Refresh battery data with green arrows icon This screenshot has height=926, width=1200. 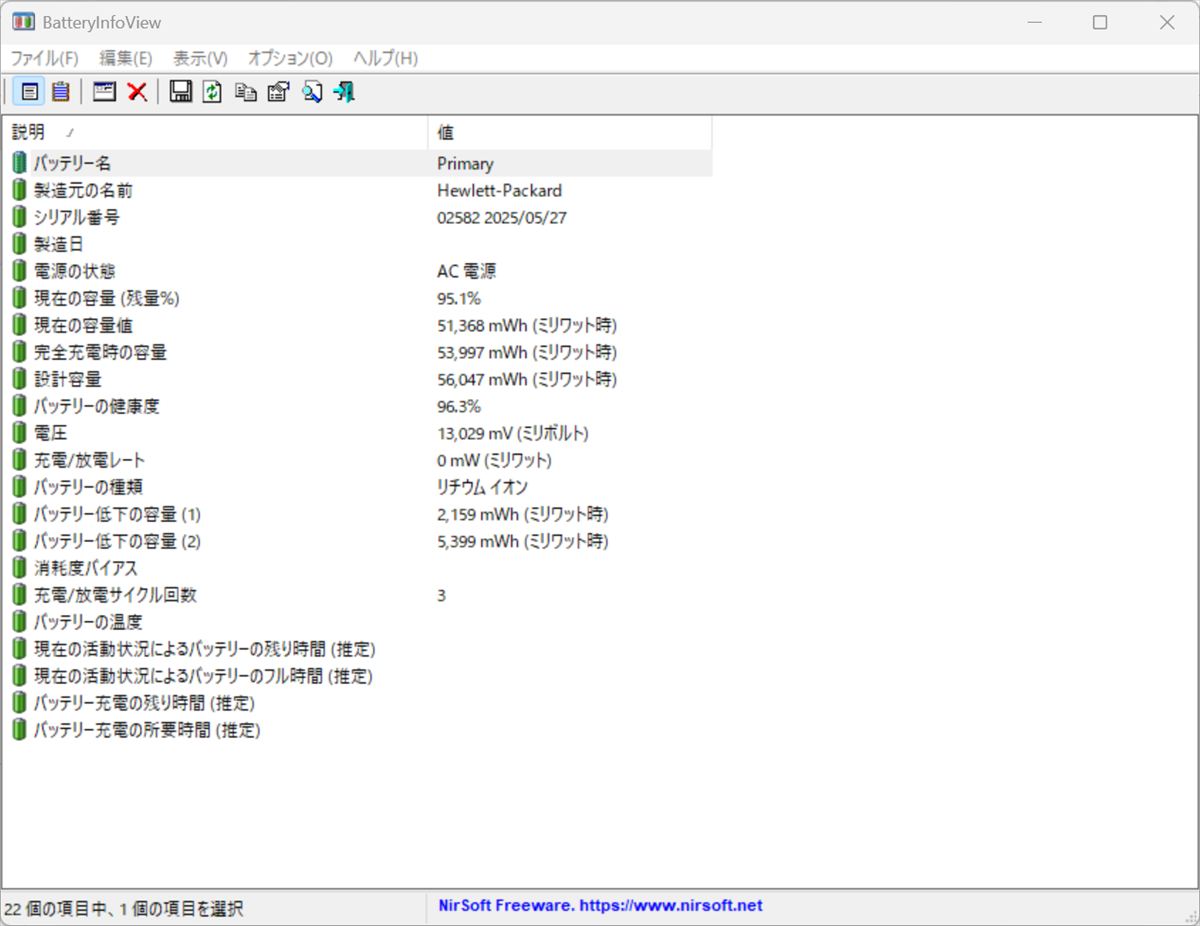[212, 92]
